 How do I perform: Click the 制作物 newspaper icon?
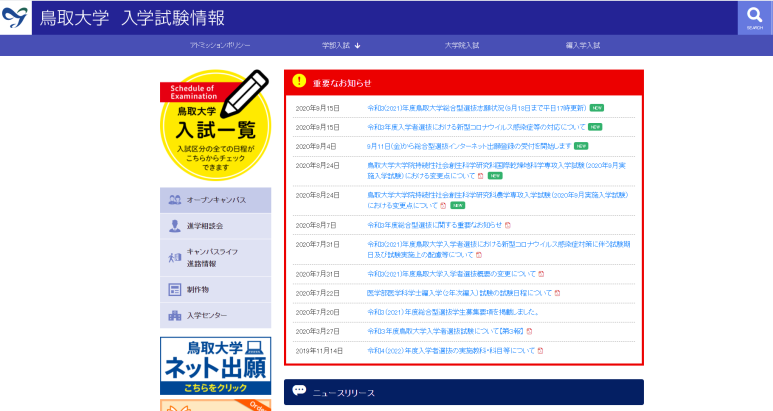[x=175, y=289]
